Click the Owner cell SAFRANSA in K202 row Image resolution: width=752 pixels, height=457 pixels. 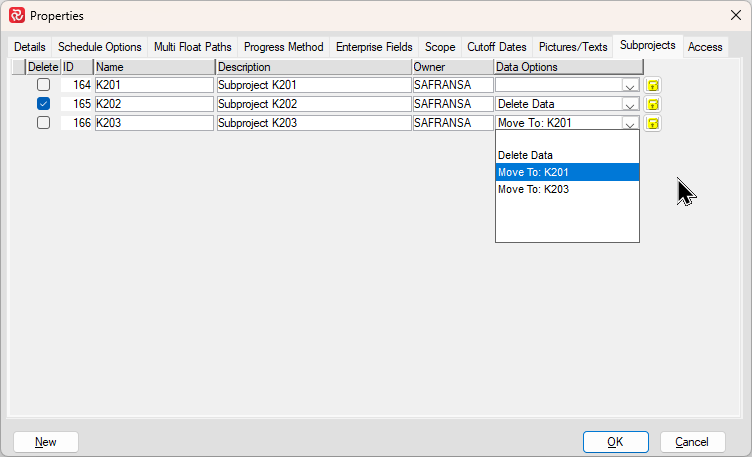coord(453,104)
